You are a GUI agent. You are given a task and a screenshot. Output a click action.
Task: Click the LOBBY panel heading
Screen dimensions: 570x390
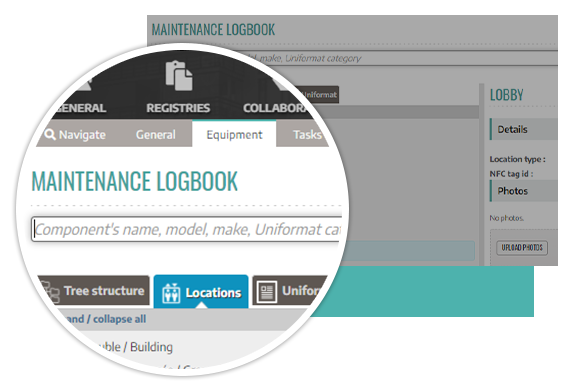pos(506,95)
